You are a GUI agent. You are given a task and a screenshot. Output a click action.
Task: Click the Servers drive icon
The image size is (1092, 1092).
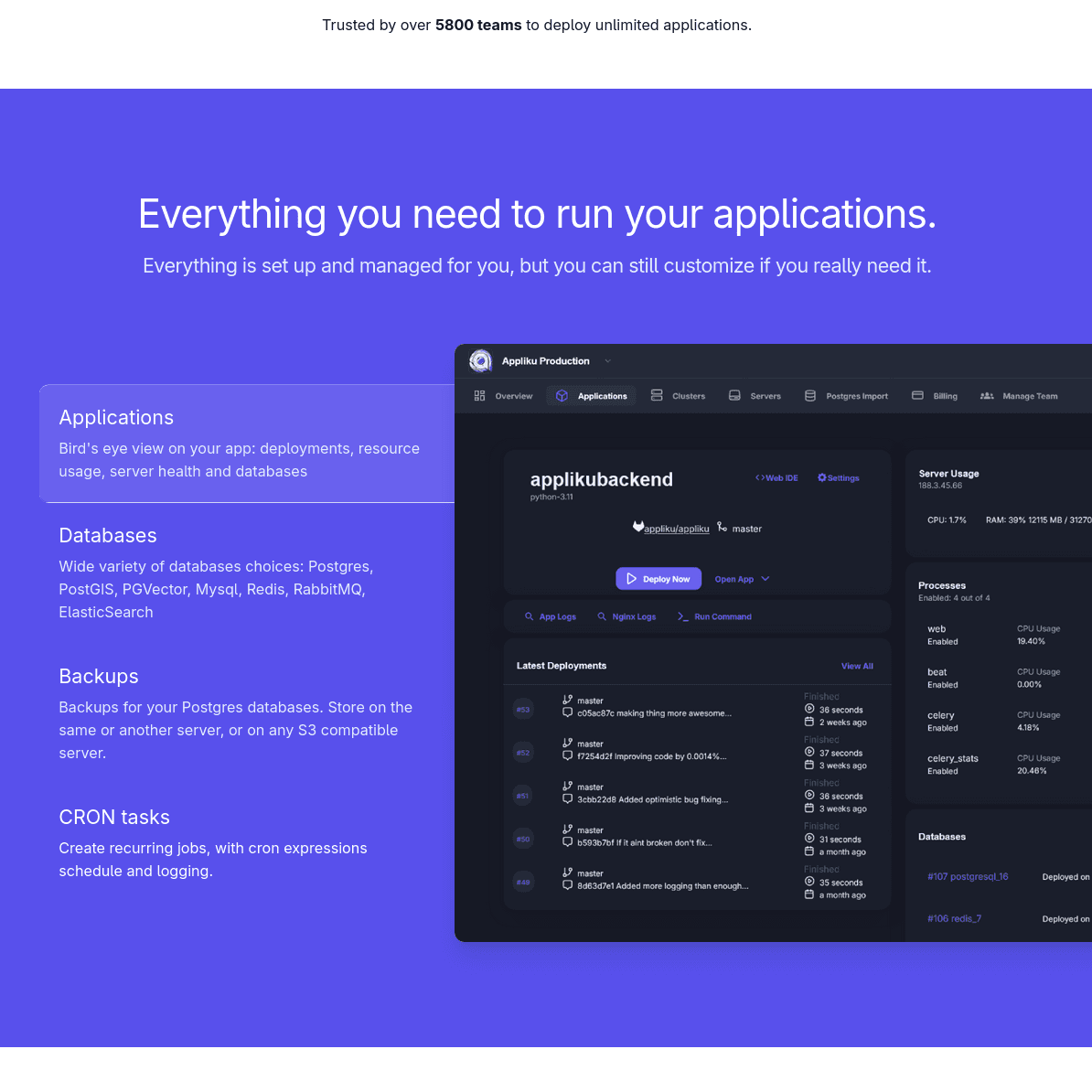coord(734,396)
